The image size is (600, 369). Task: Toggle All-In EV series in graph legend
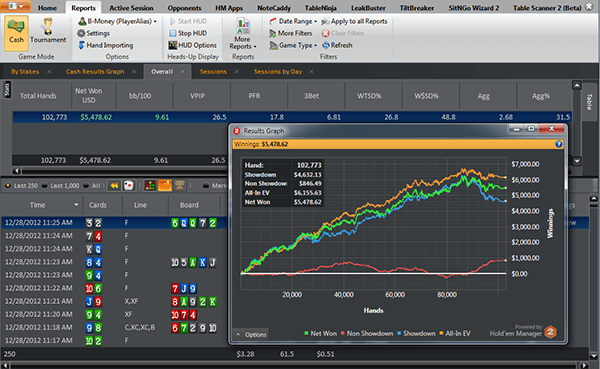455,333
